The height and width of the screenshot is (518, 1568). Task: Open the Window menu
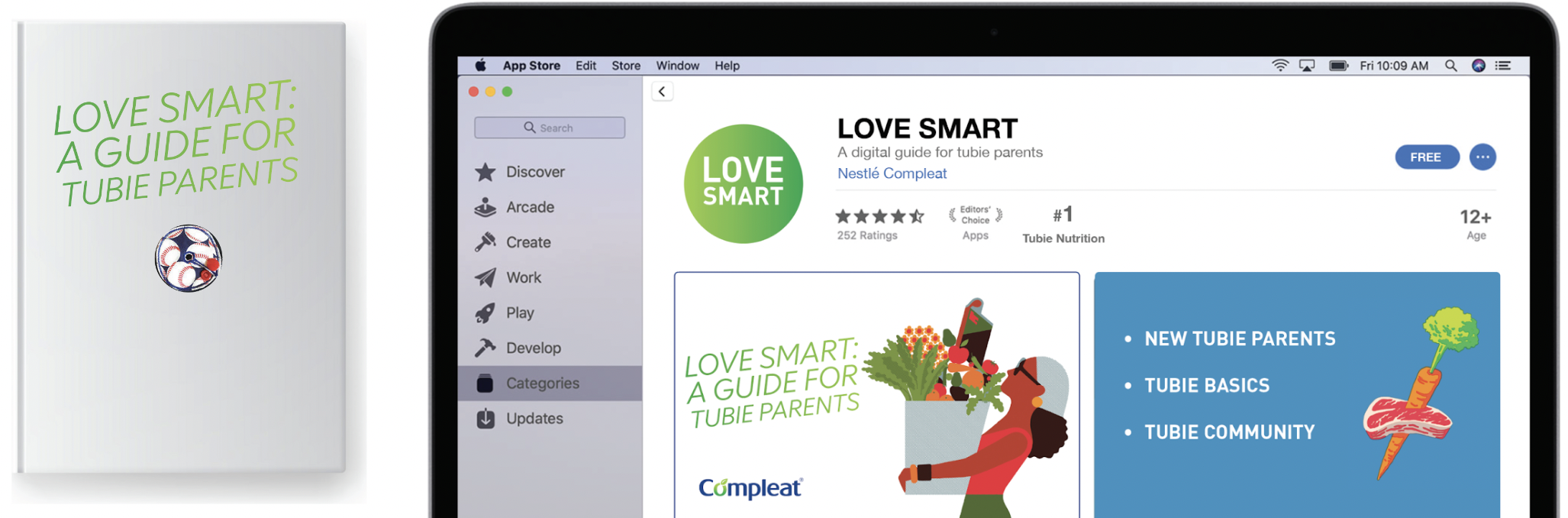pos(678,66)
